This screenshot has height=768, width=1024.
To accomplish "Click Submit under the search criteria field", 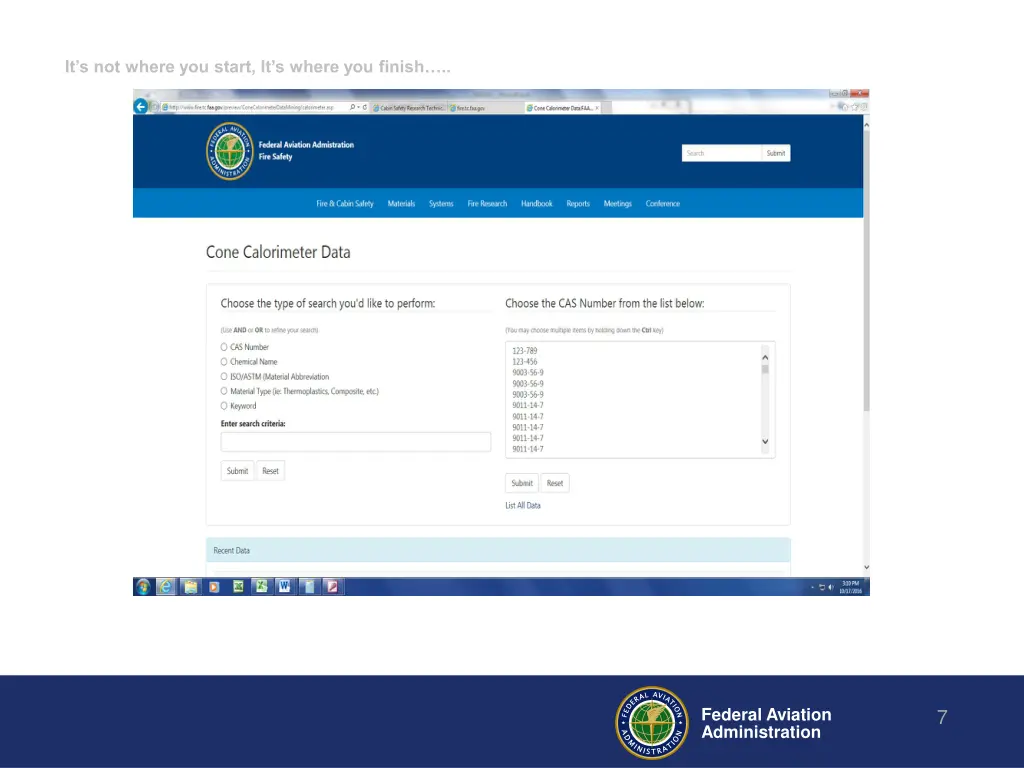I will click(x=237, y=471).
